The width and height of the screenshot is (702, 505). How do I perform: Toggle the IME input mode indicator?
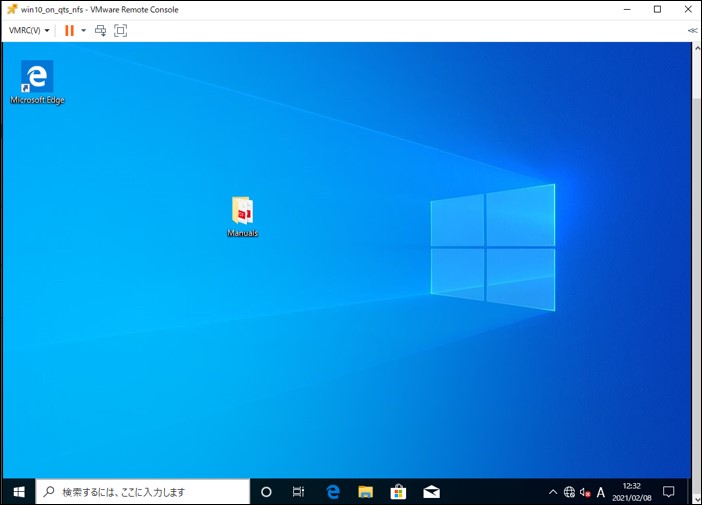point(601,492)
